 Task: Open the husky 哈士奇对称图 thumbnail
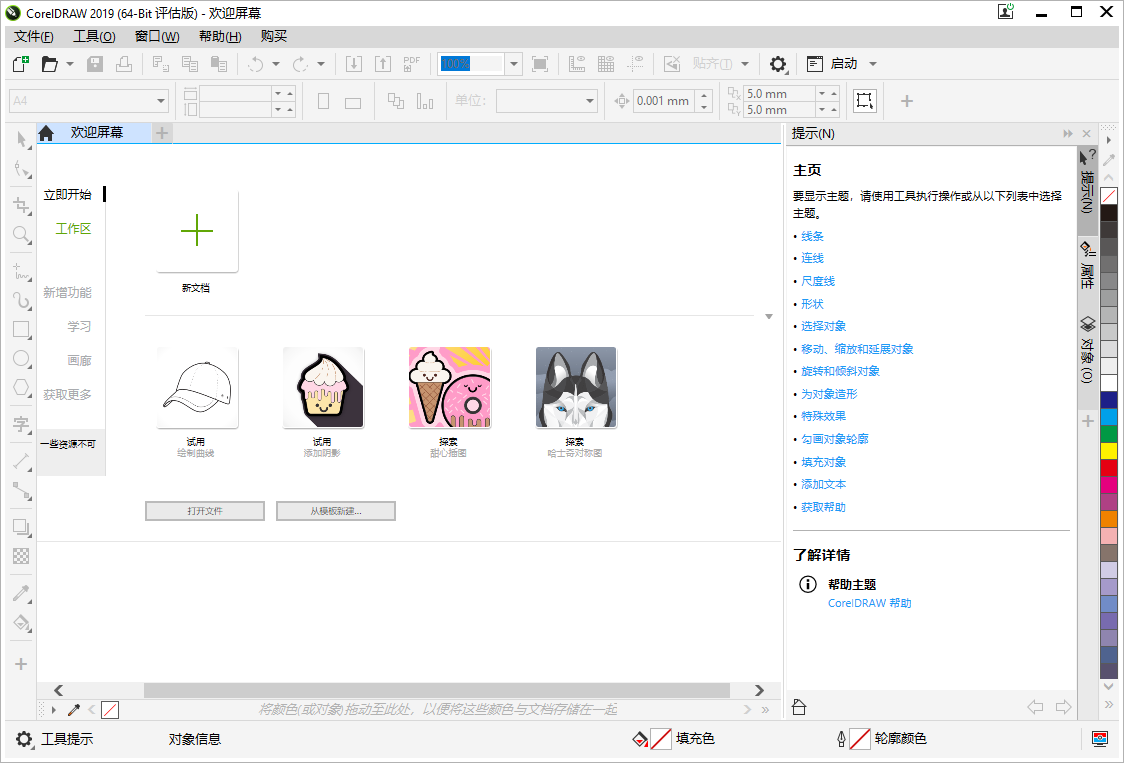576,388
